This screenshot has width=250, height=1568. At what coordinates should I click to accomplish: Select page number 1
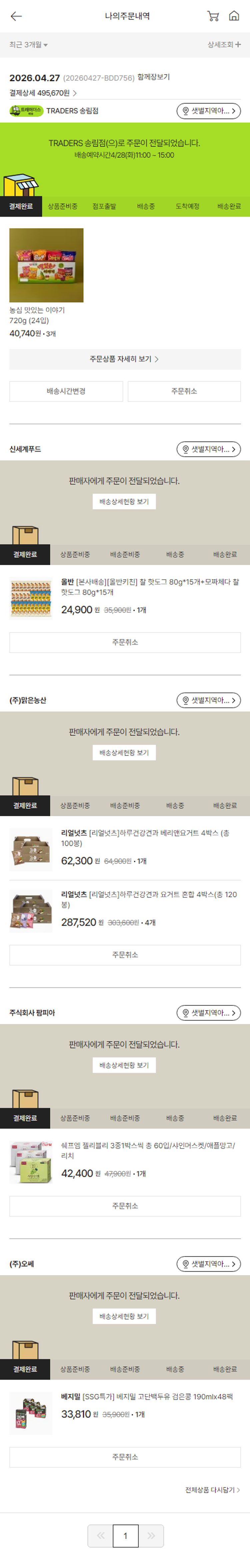pyautogui.click(x=126, y=1536)
